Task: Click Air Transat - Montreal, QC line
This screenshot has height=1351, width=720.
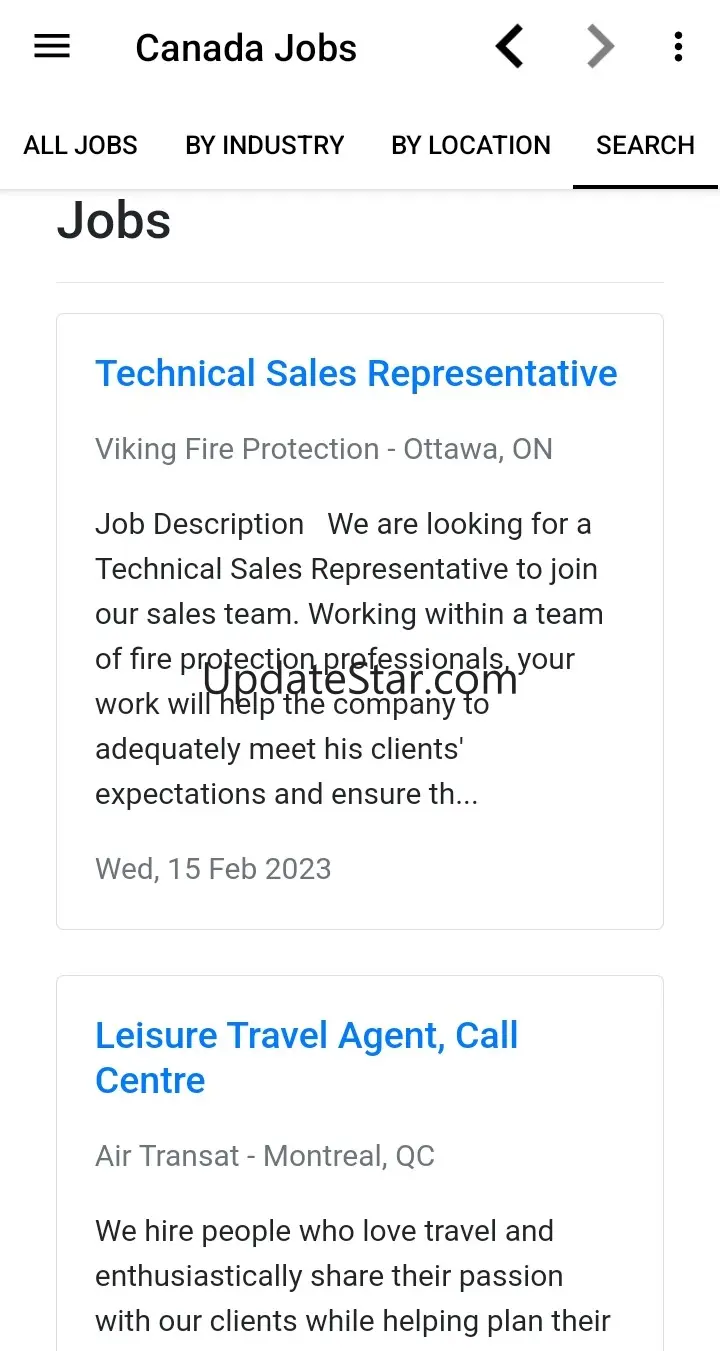Action: 265,1156
